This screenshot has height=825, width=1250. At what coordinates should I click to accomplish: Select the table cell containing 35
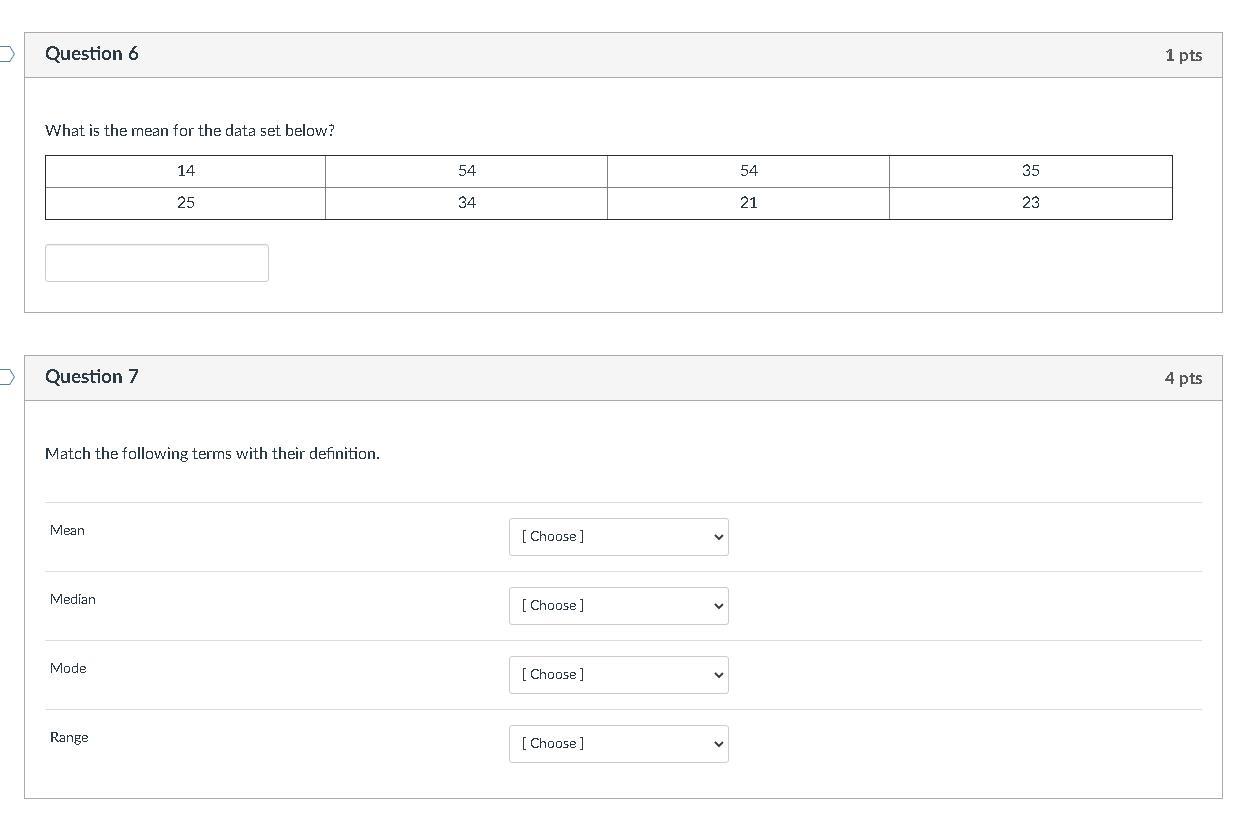pos(1030,171)
